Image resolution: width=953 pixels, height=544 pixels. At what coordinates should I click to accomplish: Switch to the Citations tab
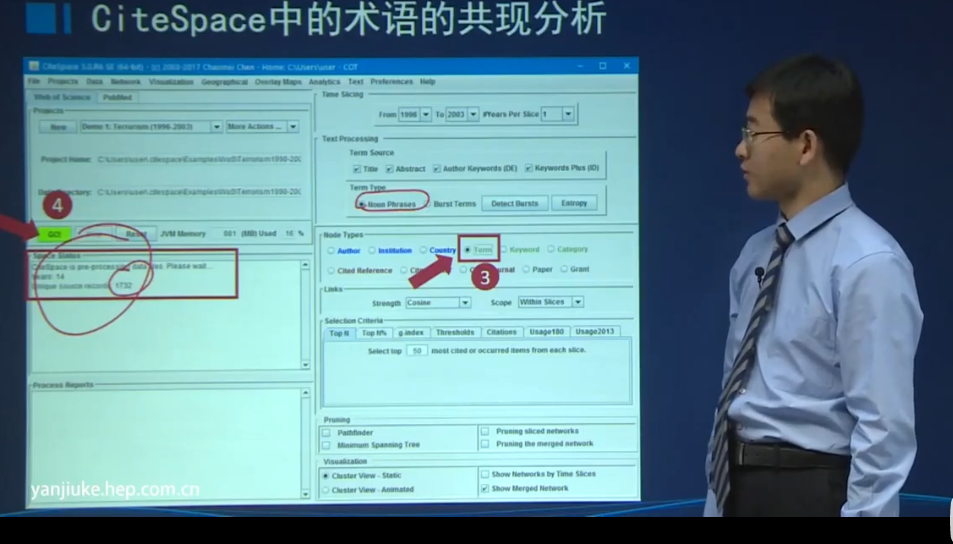[x=501, y=332]
